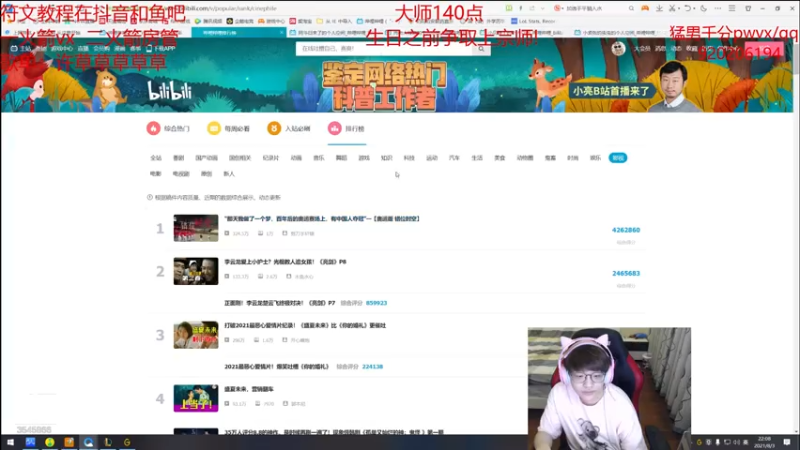Select the 音乐 ranking category
800x450 pixels.
pos(319,158)
